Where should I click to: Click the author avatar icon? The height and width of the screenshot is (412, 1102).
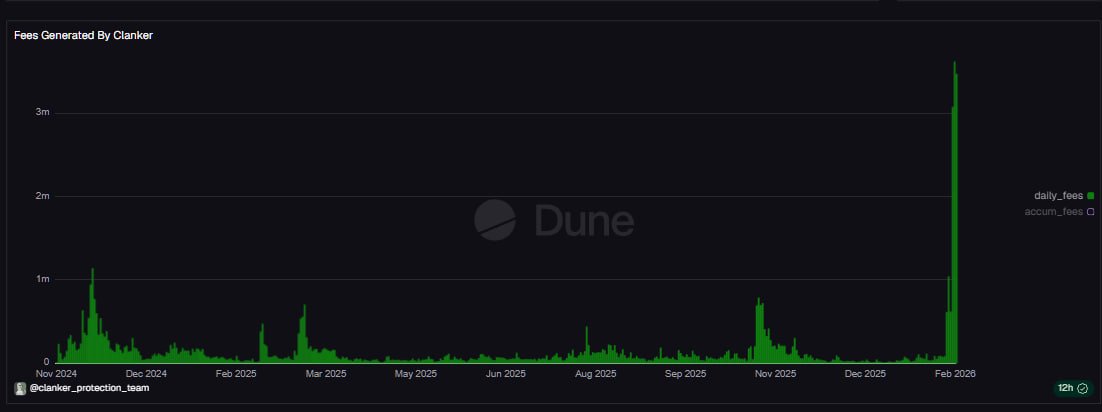pyautogui.click(x=20, y=388)
